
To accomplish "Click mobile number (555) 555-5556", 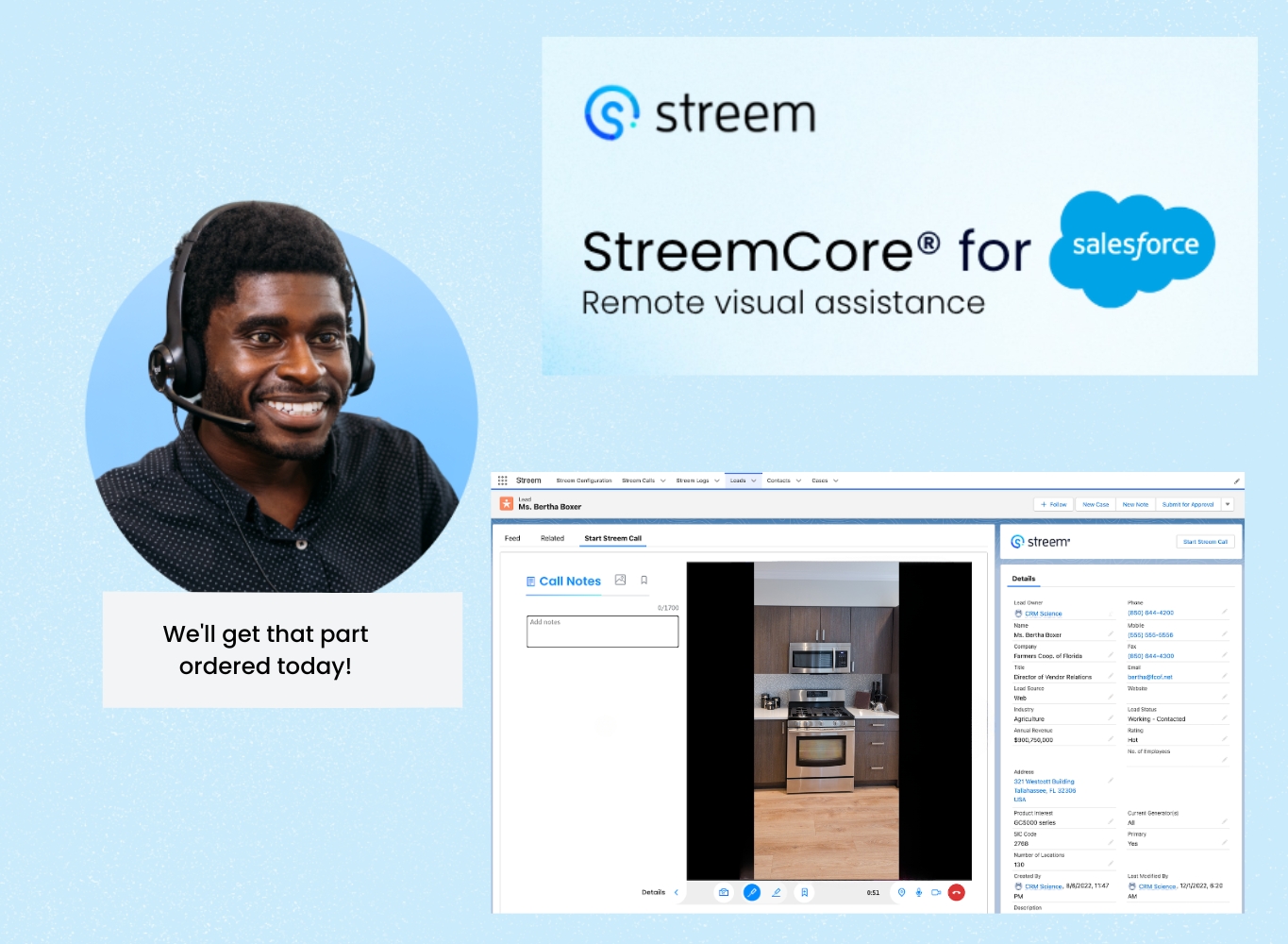I will [x=1150, y=635].
